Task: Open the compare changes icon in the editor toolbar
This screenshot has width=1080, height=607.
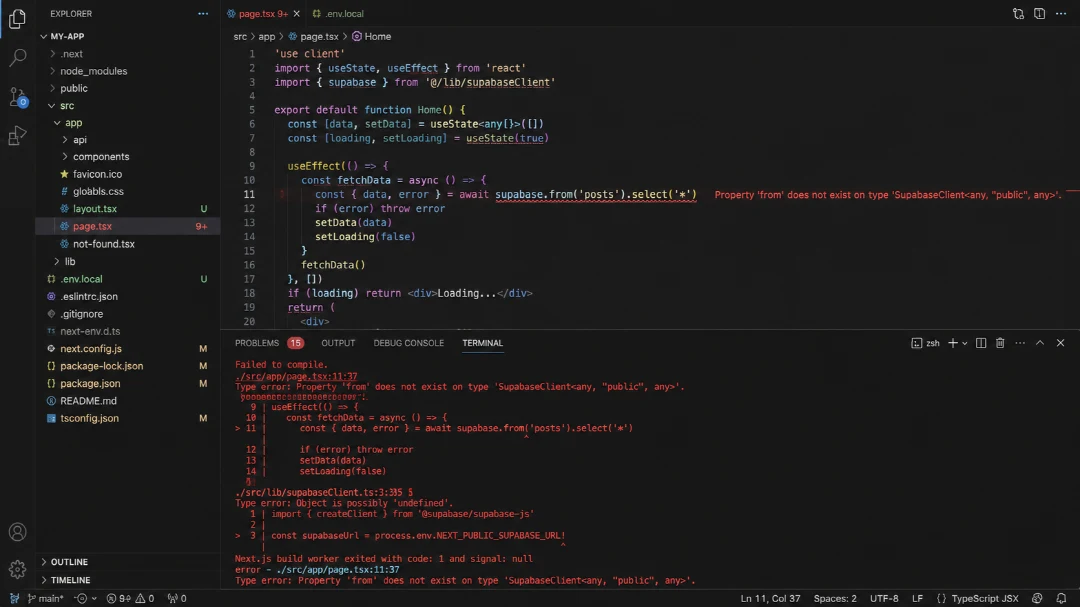Action: (x=1018, y=14)
